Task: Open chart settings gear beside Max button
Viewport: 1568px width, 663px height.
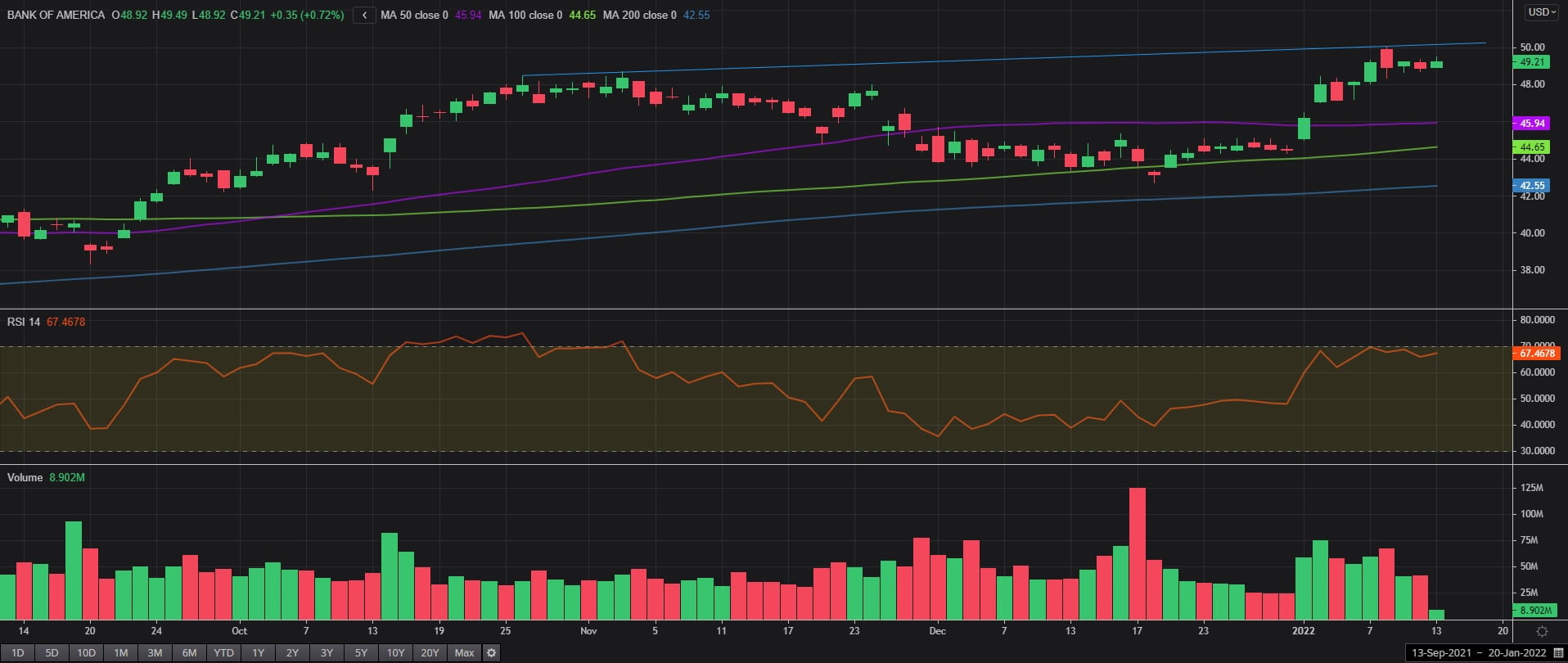Action: pos(491,653)
